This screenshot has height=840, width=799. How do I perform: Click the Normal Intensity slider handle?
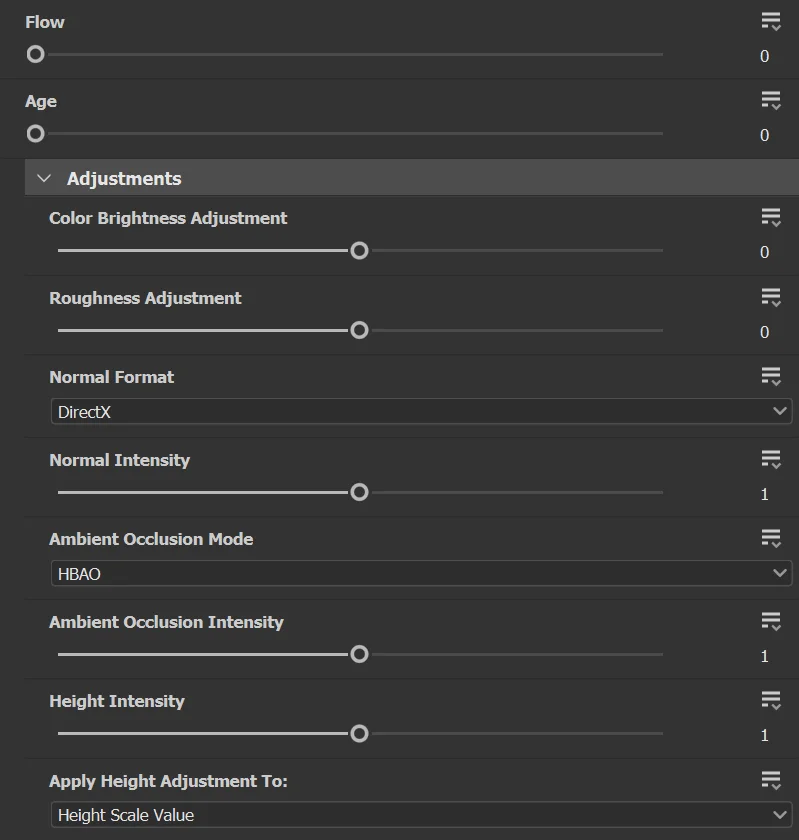(359, 492)
